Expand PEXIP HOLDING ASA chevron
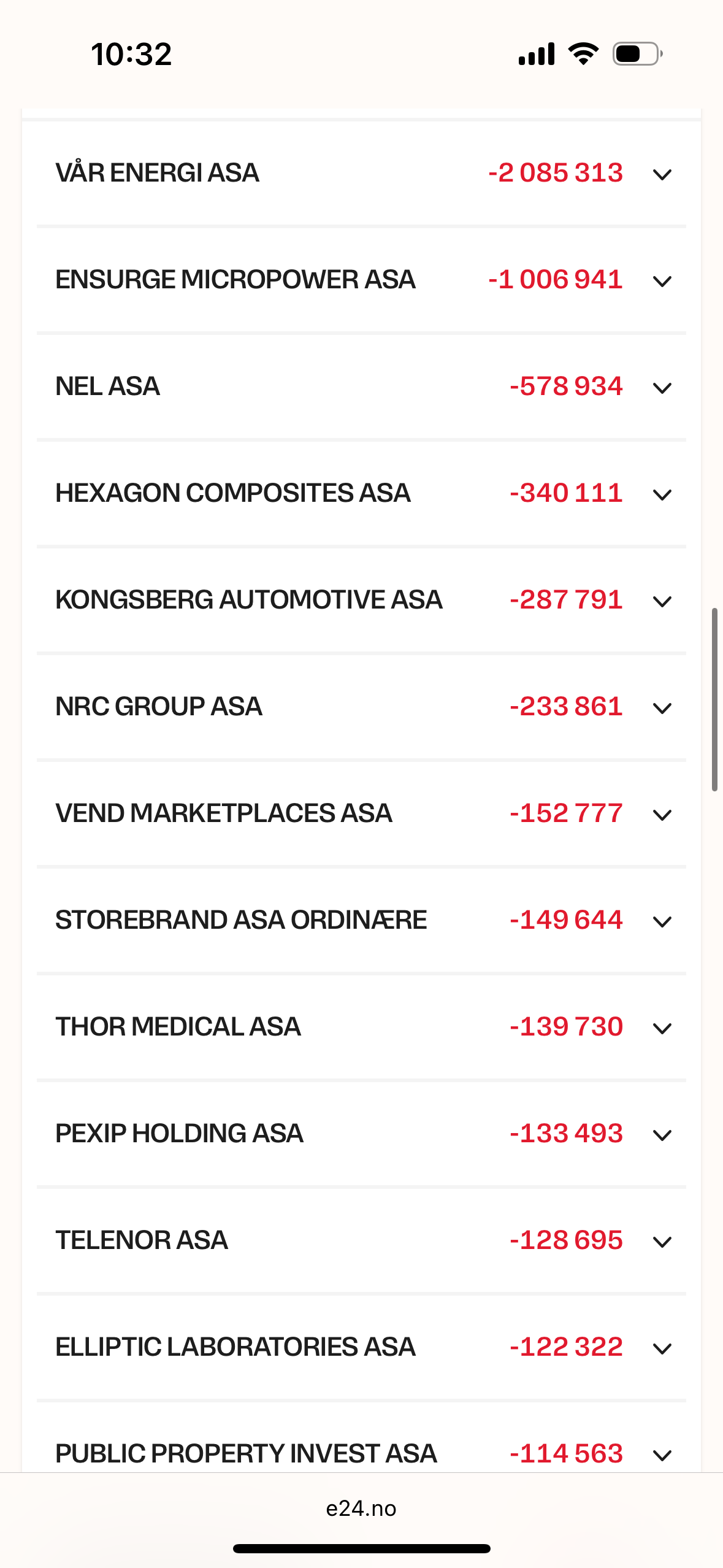Image resolution: width=723 pixels, height=1568 pixels. (662, 1136)
